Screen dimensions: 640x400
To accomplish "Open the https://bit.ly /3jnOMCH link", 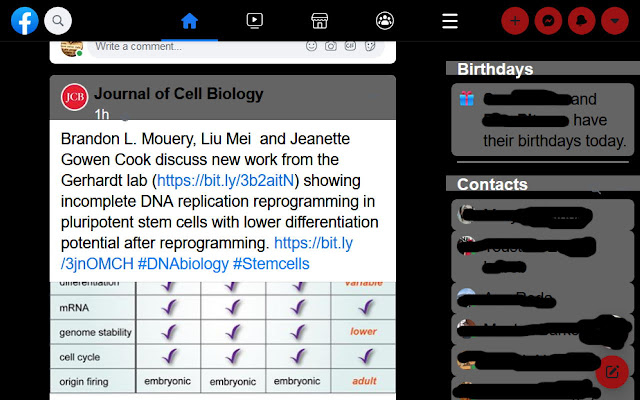I will [207, 253].
